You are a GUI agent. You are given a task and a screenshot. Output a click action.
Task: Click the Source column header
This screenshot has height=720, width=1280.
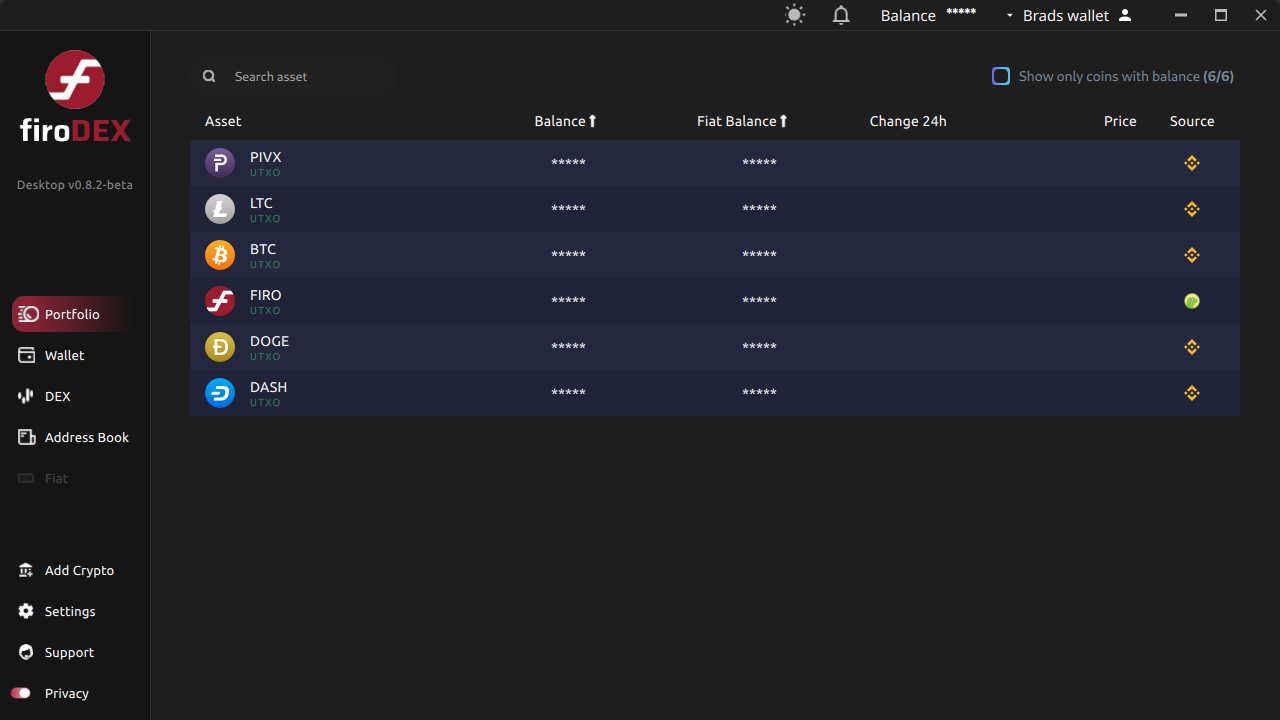[x=1192, y=121]
